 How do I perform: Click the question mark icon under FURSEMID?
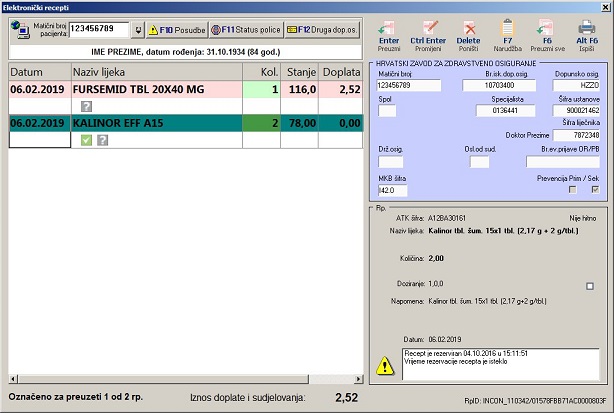[87, 106]
